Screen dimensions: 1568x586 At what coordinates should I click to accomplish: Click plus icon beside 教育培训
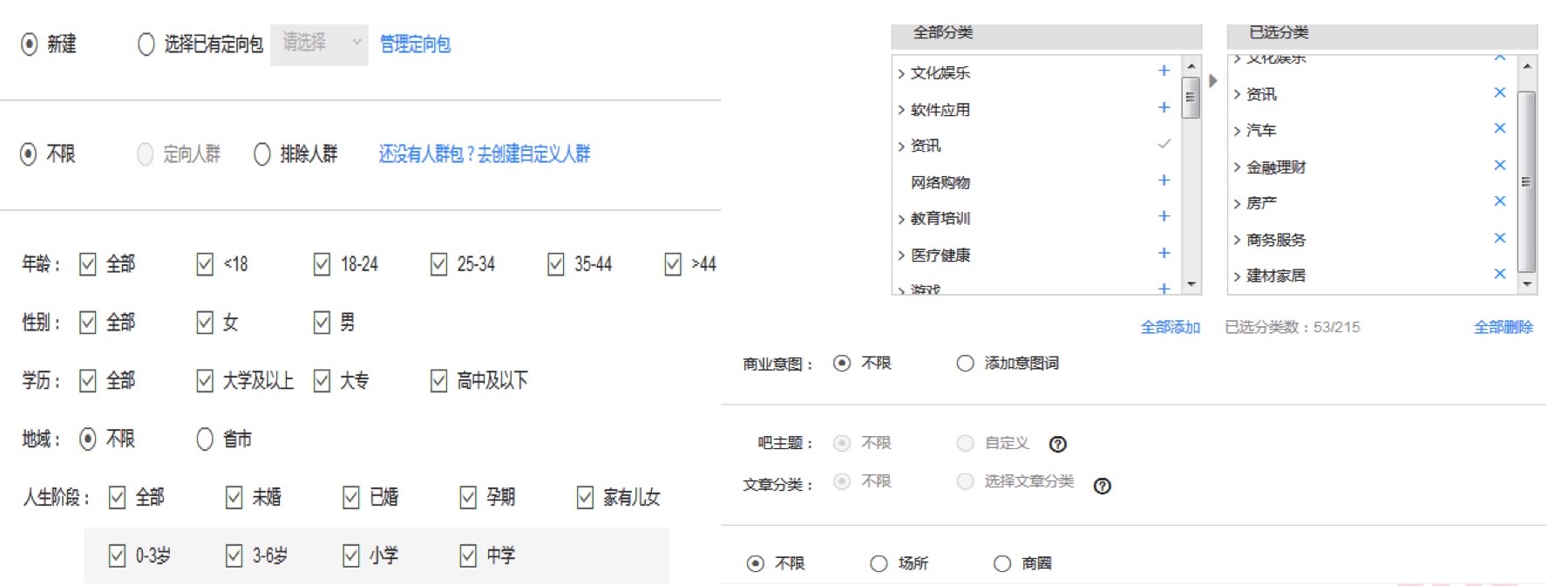tap(1164, 216)
